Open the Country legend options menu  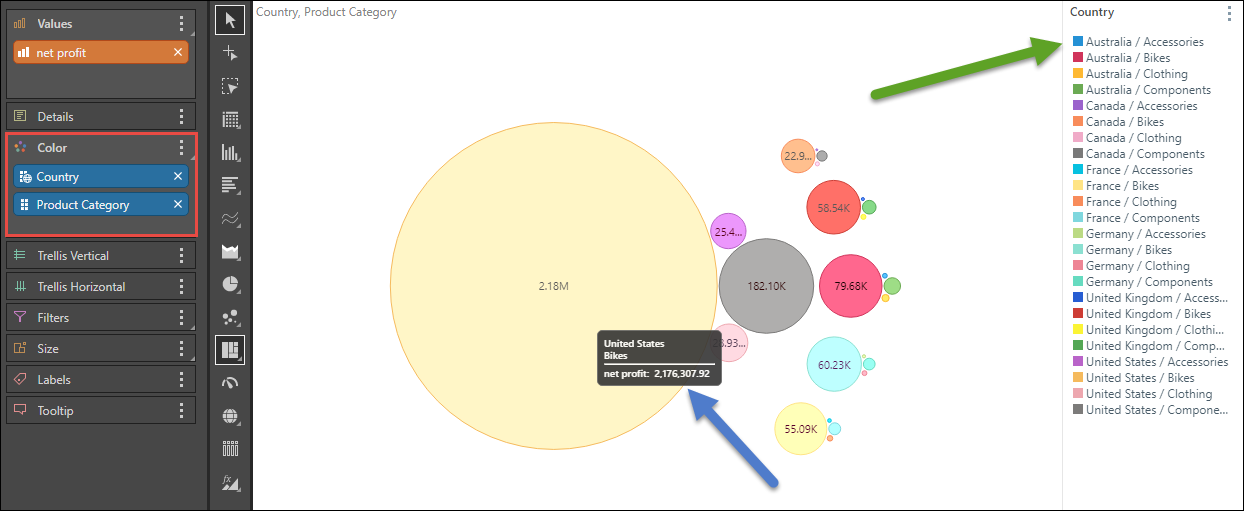coord(1229,13)
